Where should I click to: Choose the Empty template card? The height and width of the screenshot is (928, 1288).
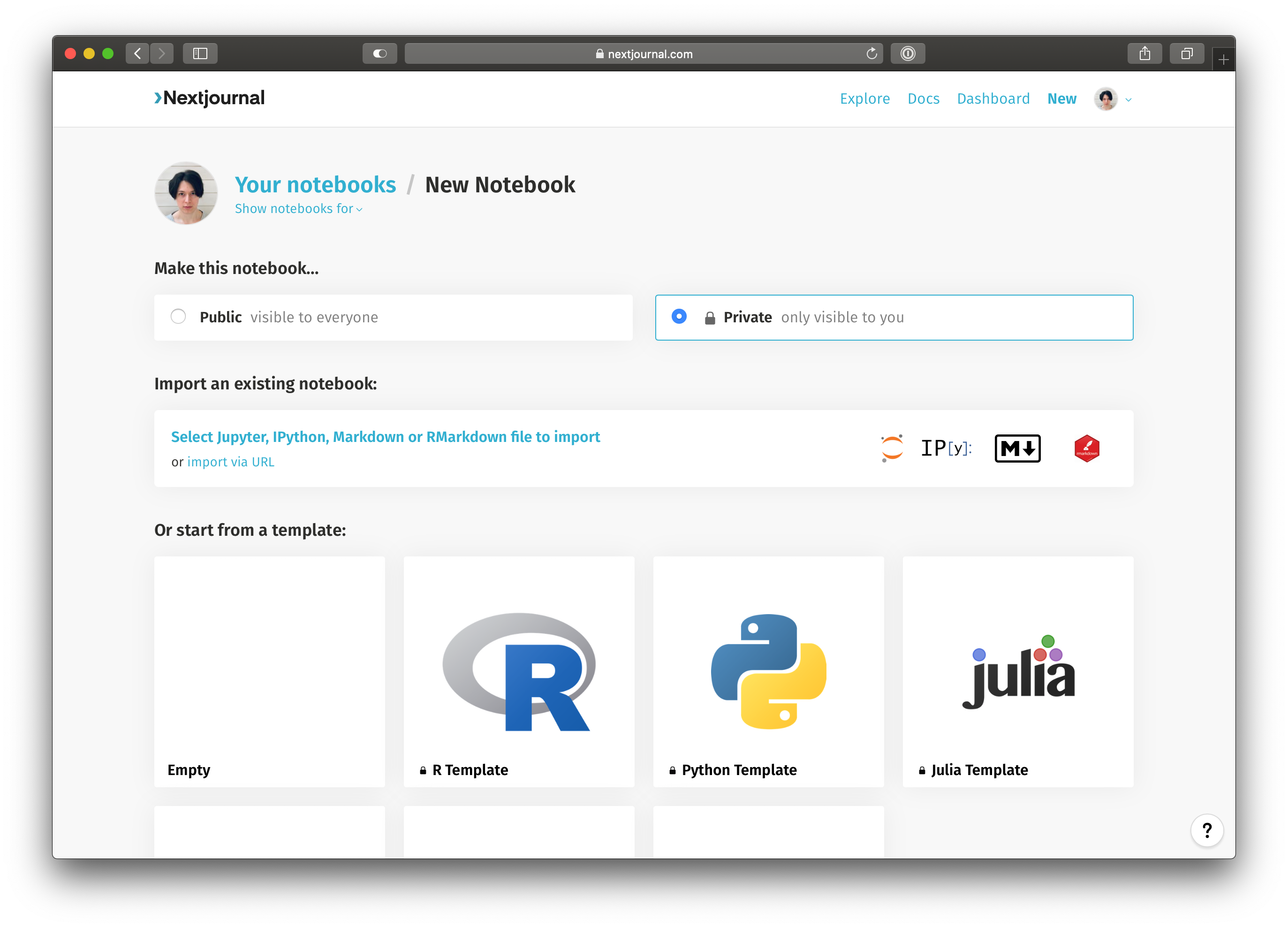[269, 671]
